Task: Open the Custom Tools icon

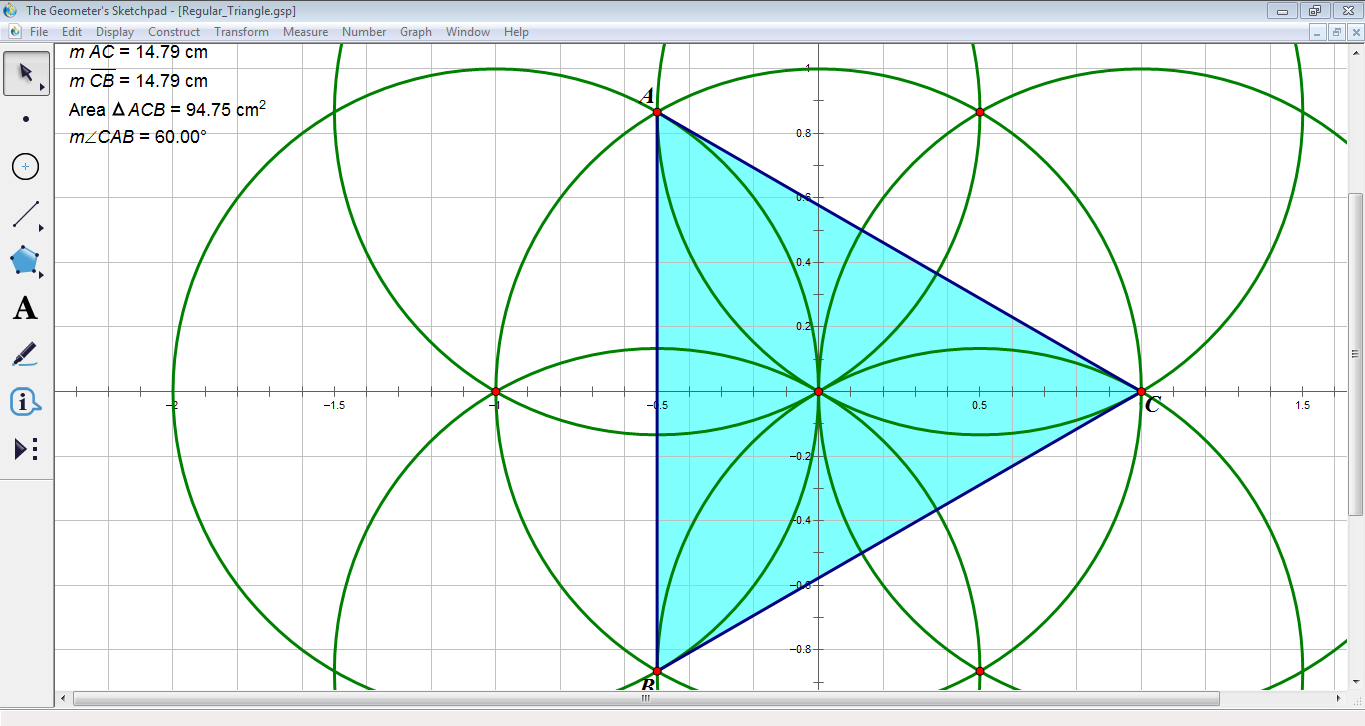Action: click(x=26, y=449)
